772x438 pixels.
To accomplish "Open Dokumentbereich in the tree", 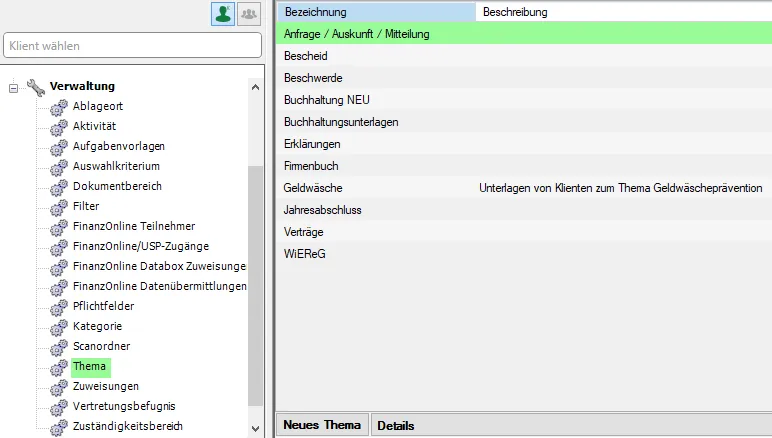I will pos(117,186).
